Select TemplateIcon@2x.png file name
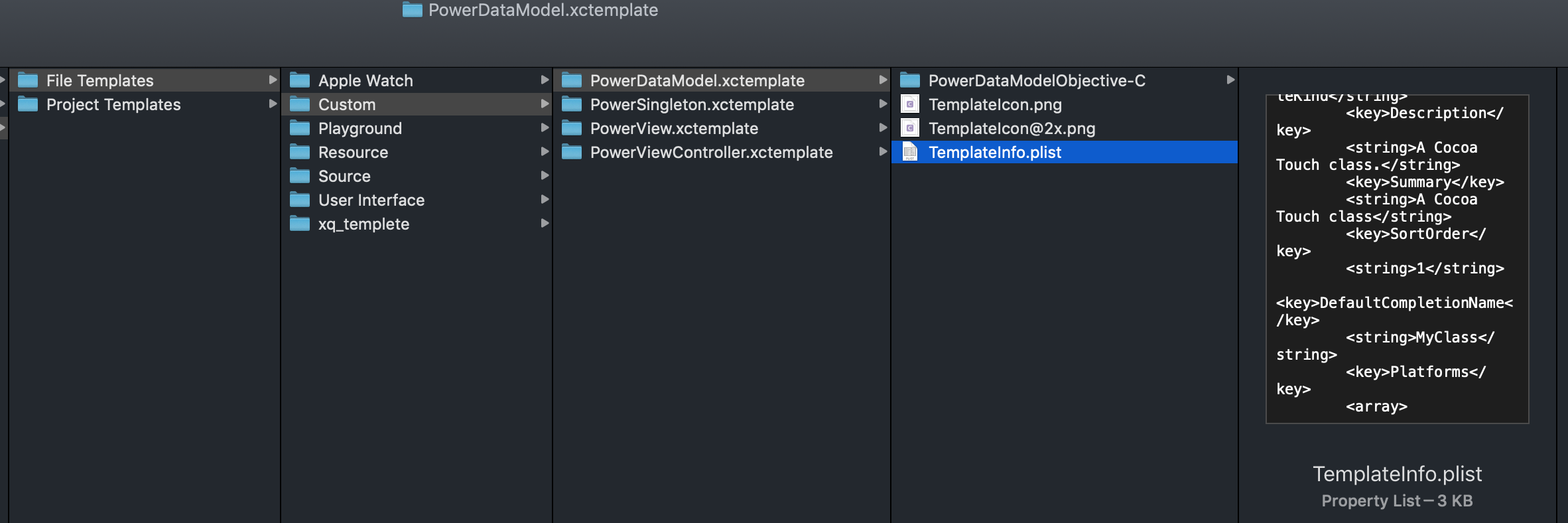The image size is (1568, 523). tap(1012, 129)
